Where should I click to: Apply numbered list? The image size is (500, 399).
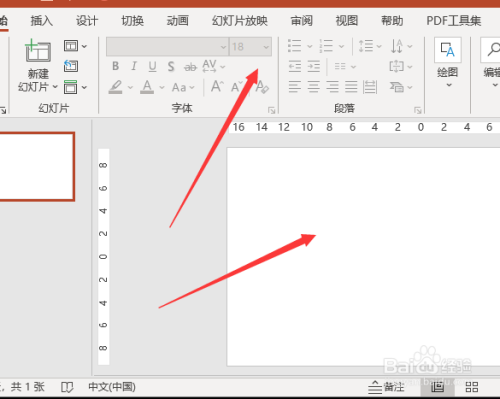pyautogui.click(x=326, y=46)
